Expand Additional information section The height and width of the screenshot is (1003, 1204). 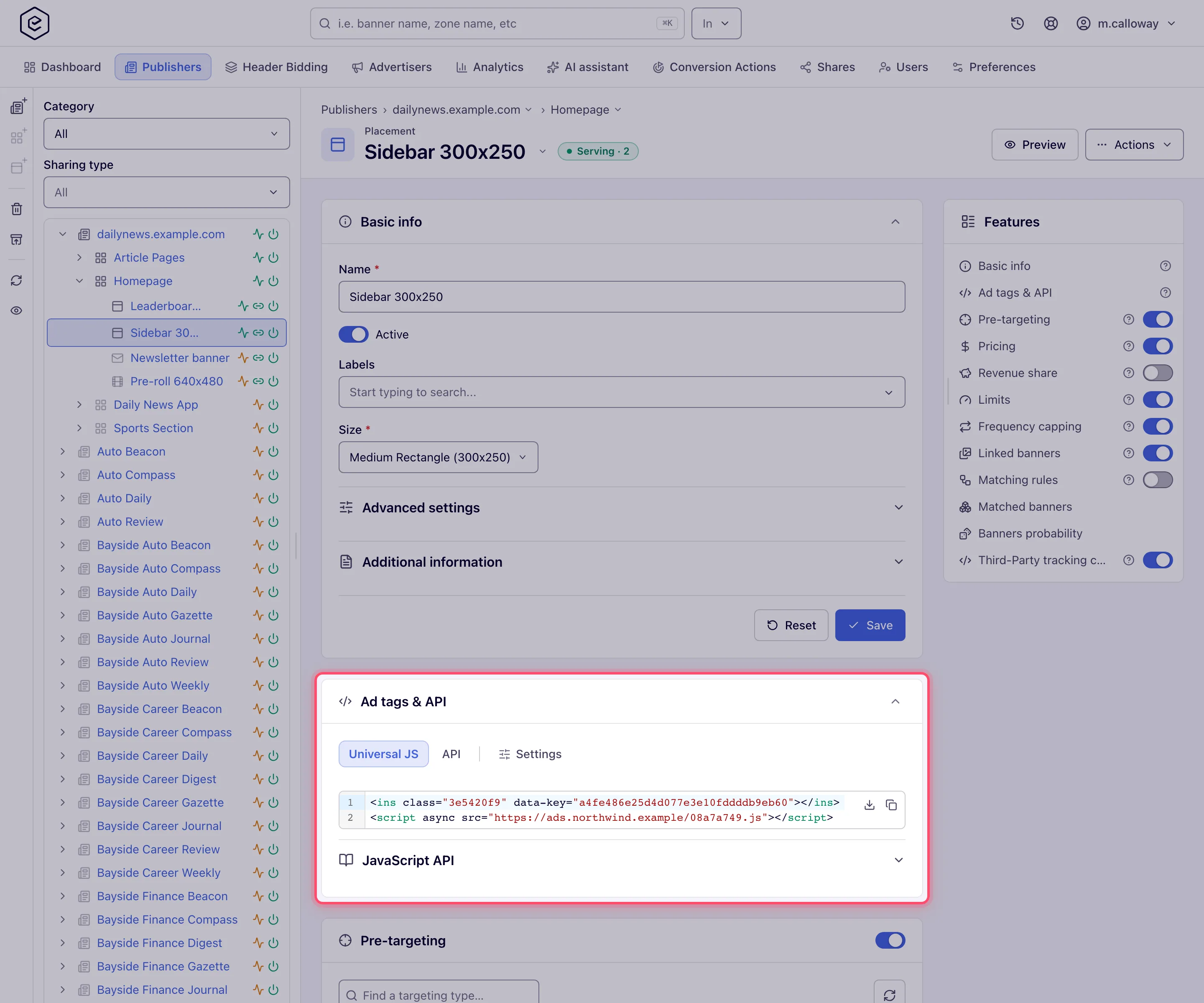622,562
